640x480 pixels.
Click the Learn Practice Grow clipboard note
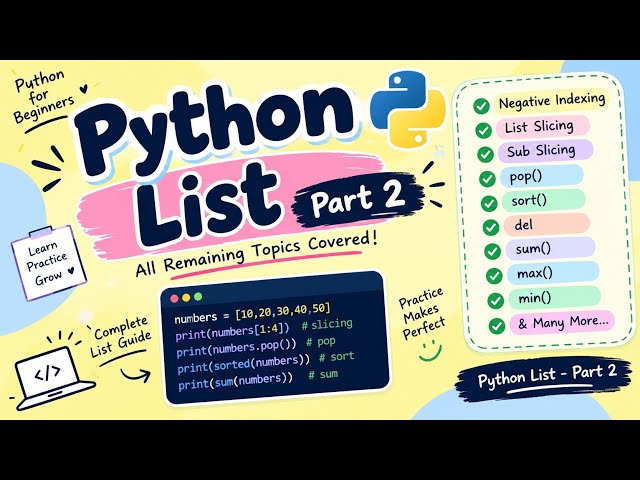pyautogui.click(x=49, y=262)
